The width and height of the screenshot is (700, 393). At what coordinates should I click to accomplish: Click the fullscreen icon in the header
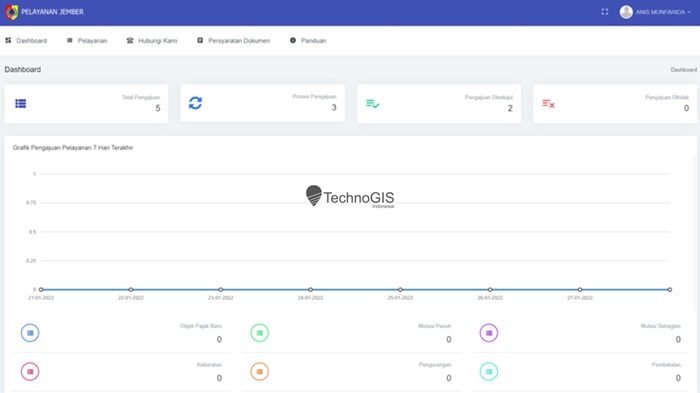click(x=604, y=12)
